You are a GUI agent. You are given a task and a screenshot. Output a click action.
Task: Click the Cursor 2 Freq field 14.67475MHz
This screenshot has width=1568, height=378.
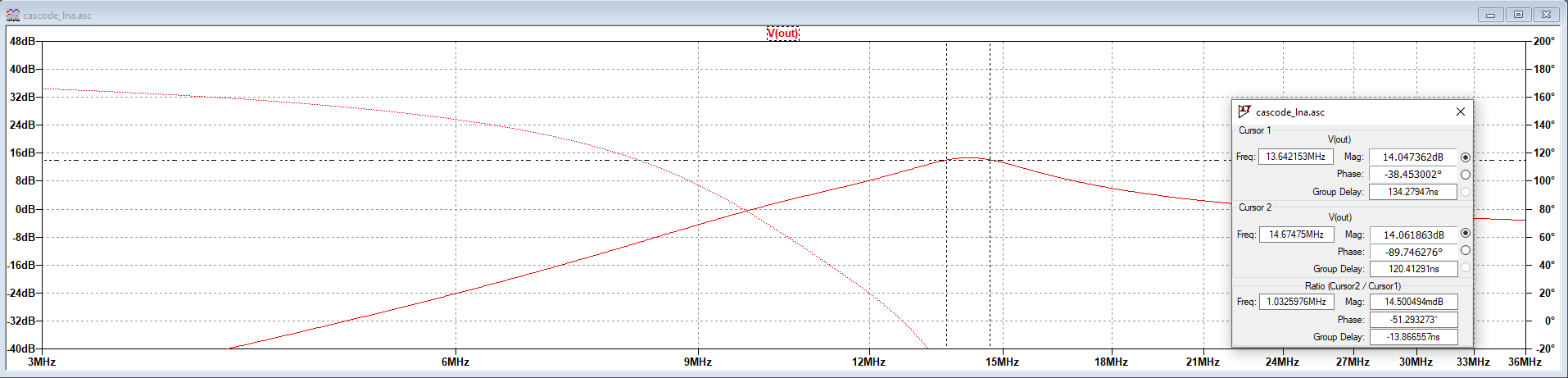[1296, 235]
